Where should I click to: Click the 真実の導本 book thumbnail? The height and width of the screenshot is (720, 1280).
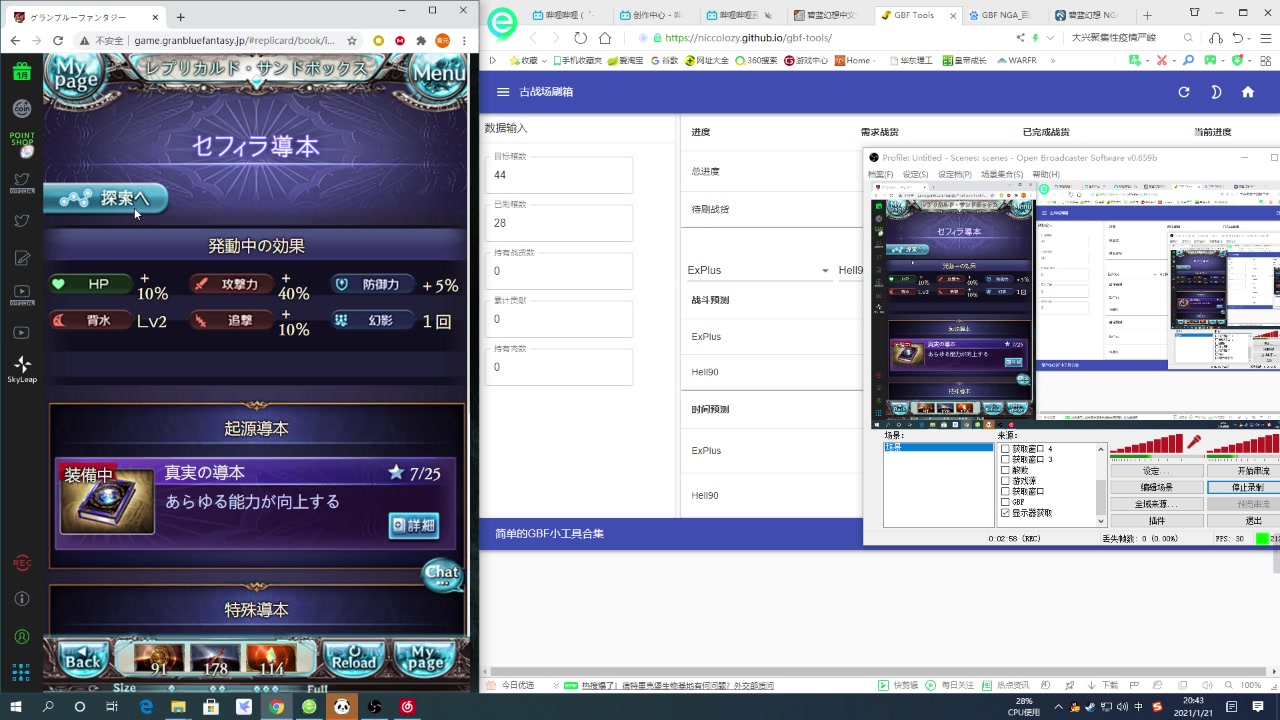pos(107,500)
